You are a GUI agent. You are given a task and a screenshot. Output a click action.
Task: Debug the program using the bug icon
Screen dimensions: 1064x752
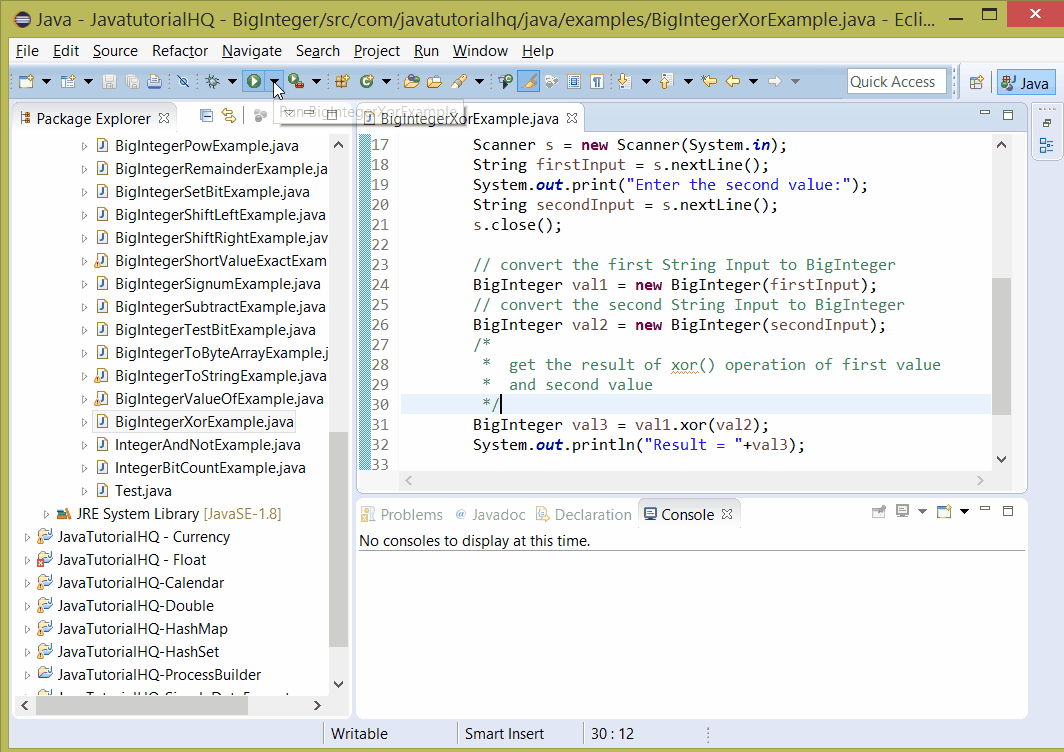[x=212, y=80]
